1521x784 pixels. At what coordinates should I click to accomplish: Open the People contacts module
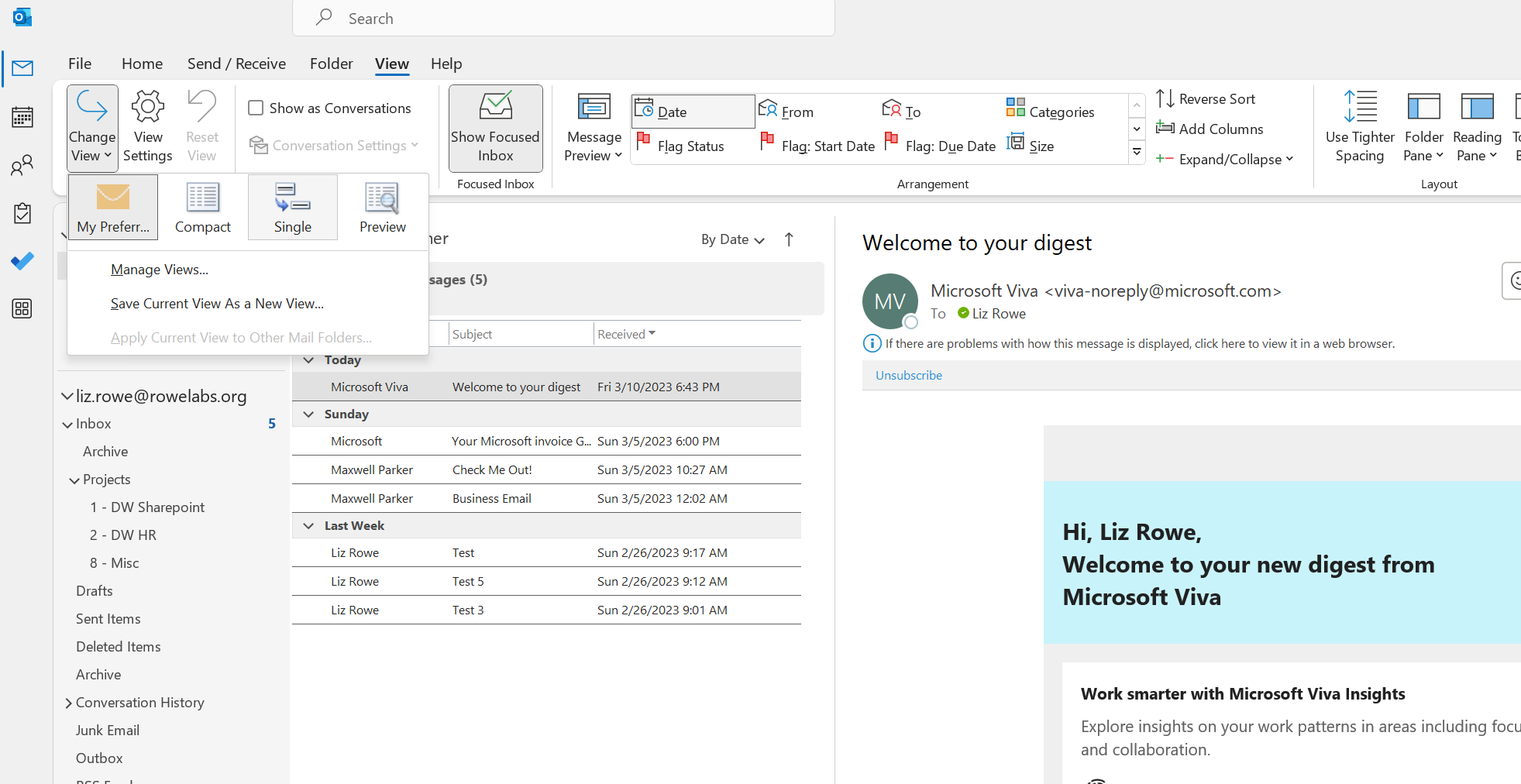coord(22,165)
